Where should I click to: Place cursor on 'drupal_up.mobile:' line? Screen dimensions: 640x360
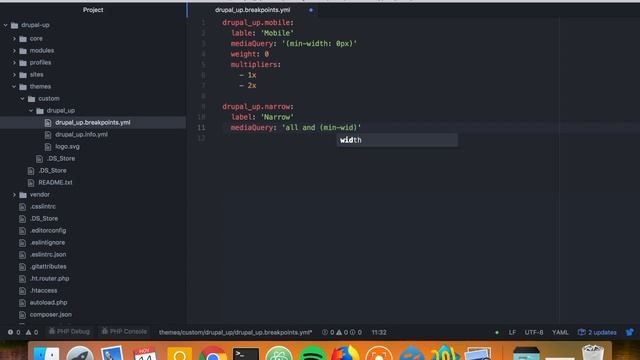258,22
